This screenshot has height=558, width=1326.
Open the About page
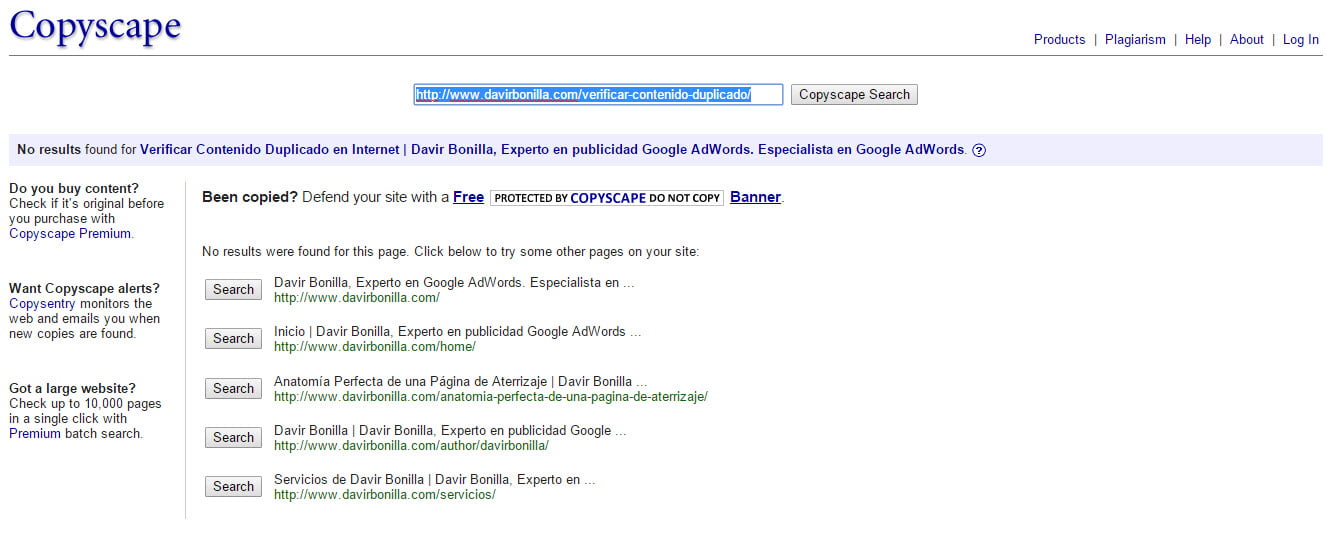coord(1246,40)
